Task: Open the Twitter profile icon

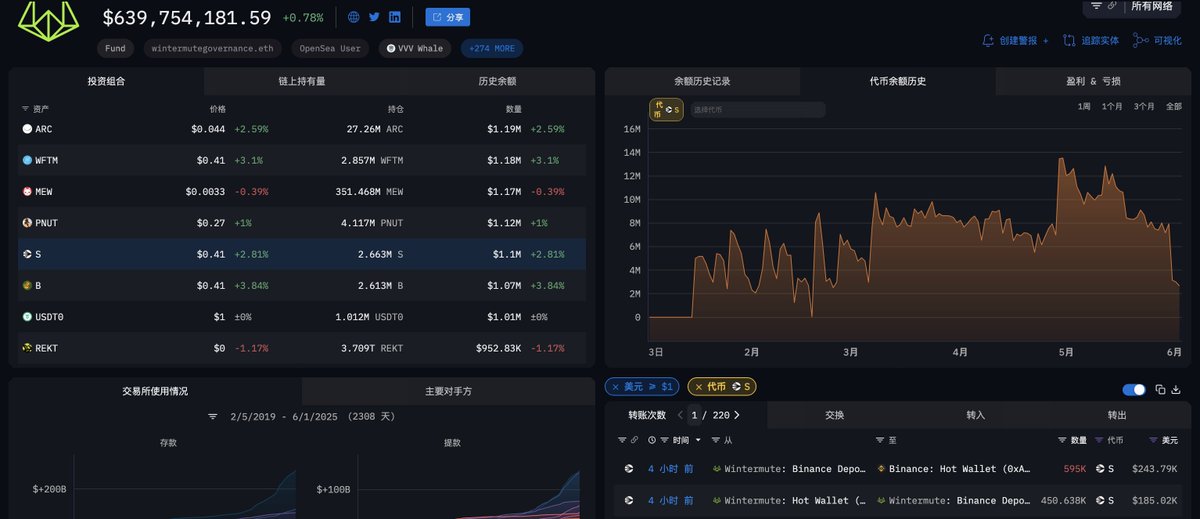Action: tap(375, 17)
